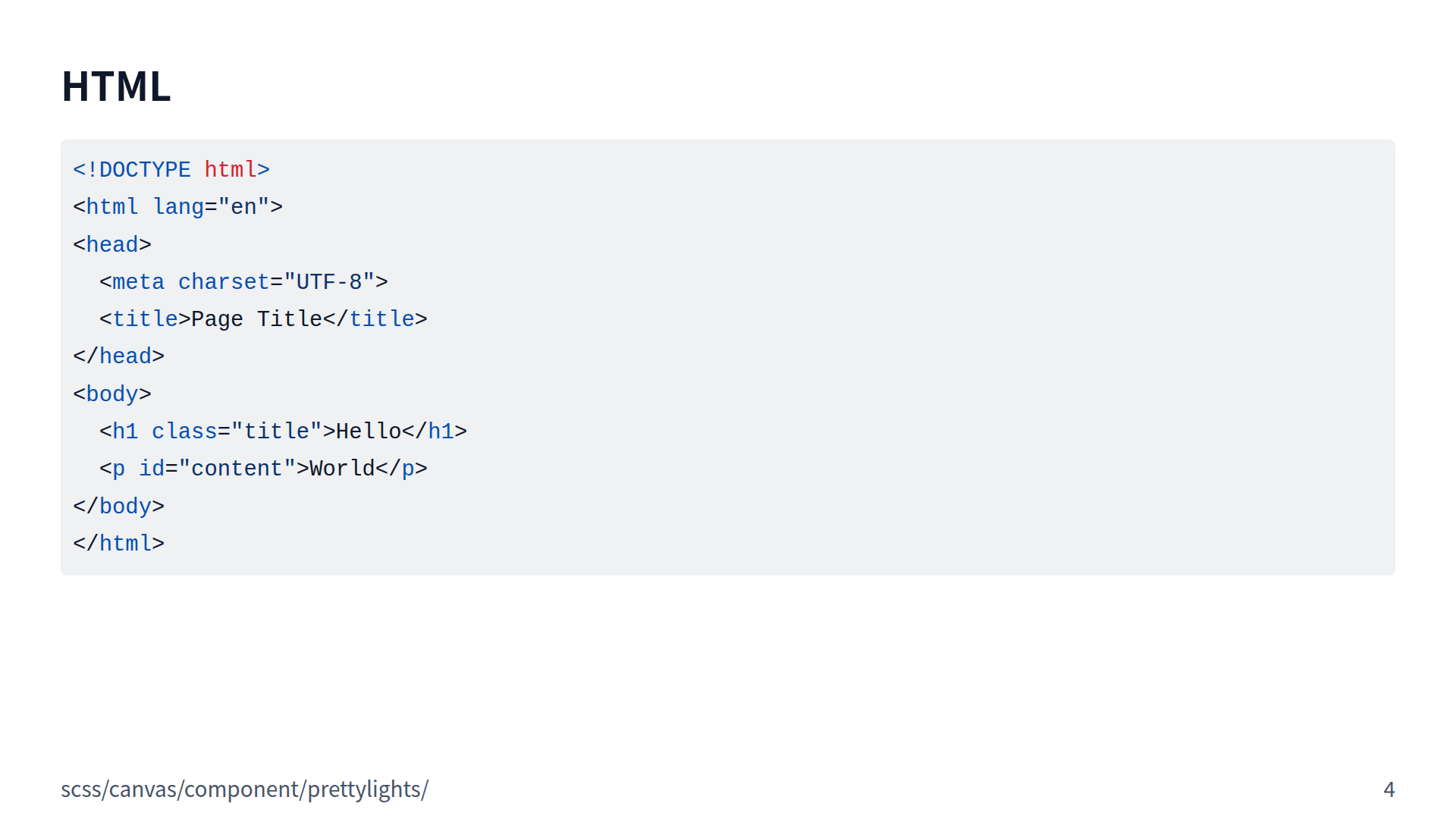Screen dimensions: 1456x819
Task: Click the html lang="en" opening tag
Action: pyautogui.click(x=177, y=207)
